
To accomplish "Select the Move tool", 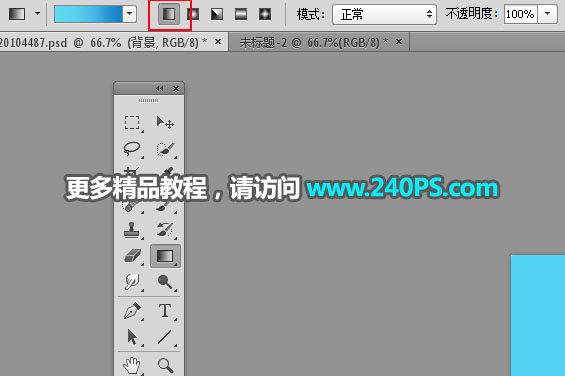I will 165,123.
